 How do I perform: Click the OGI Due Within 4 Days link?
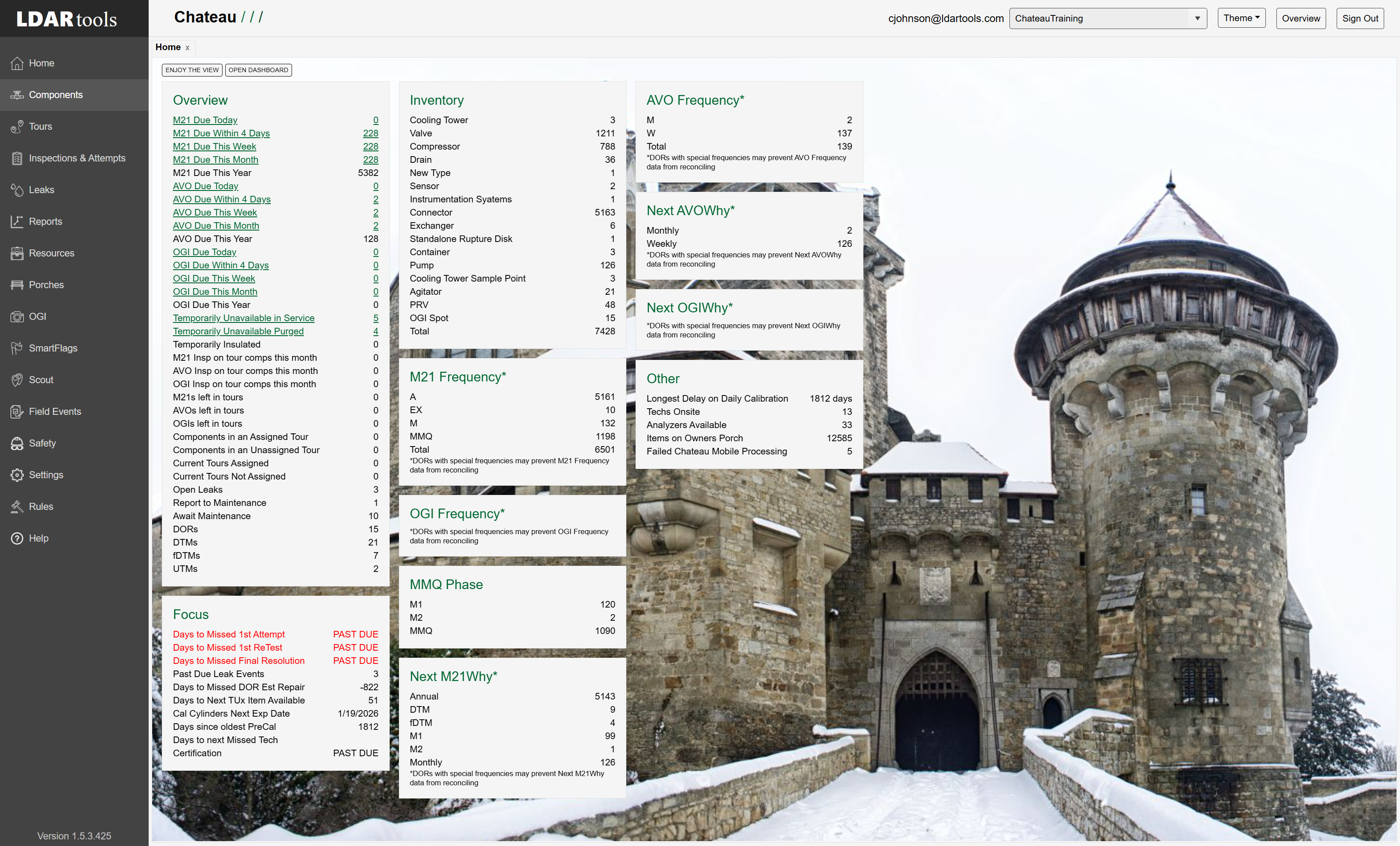tap(220, 265)
